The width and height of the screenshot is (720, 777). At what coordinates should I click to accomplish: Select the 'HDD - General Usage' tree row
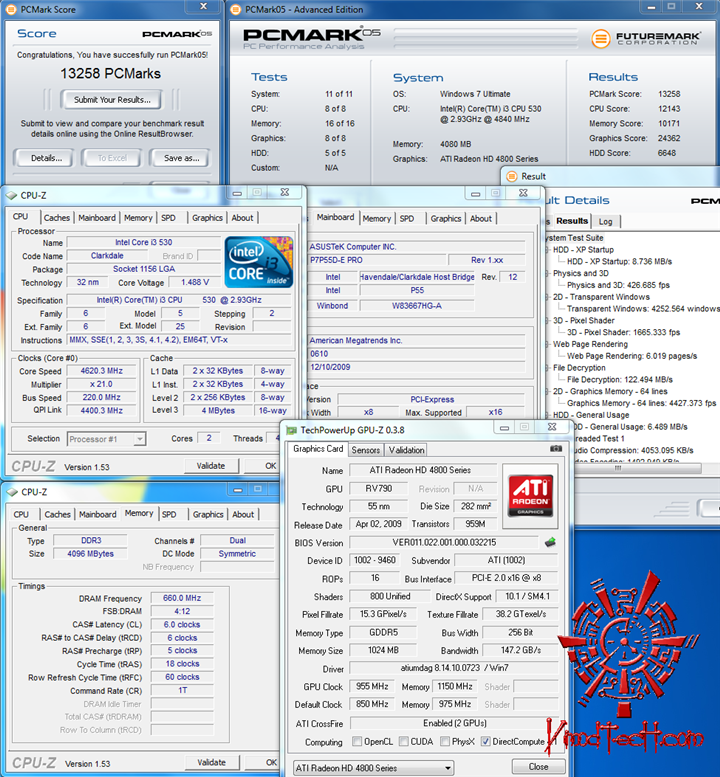coord(591,415)
